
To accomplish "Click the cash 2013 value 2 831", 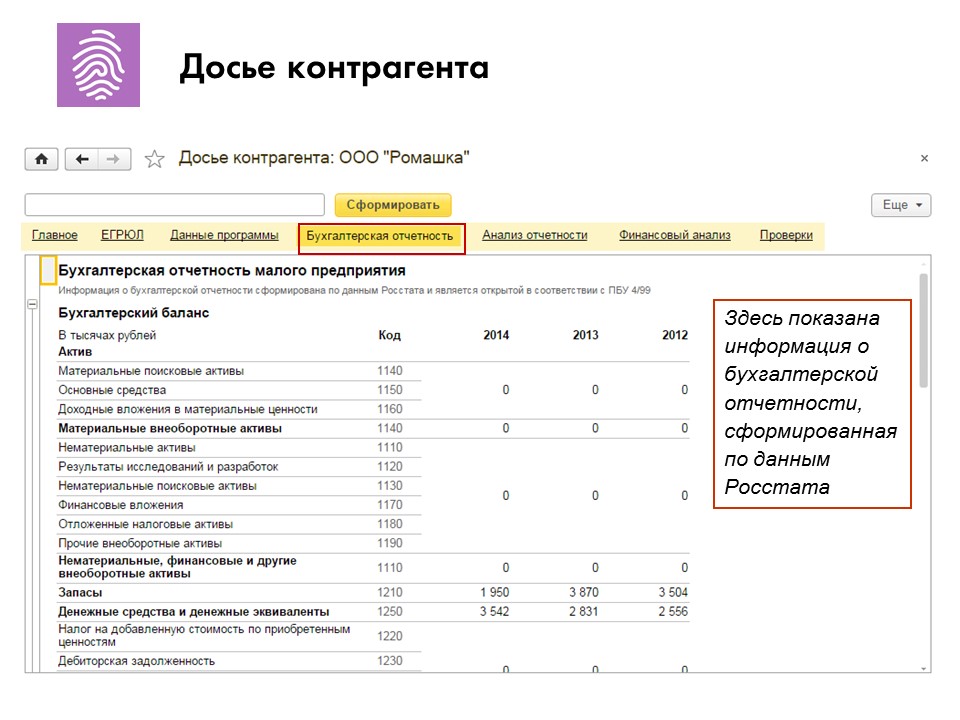I will tap(584, 612).
